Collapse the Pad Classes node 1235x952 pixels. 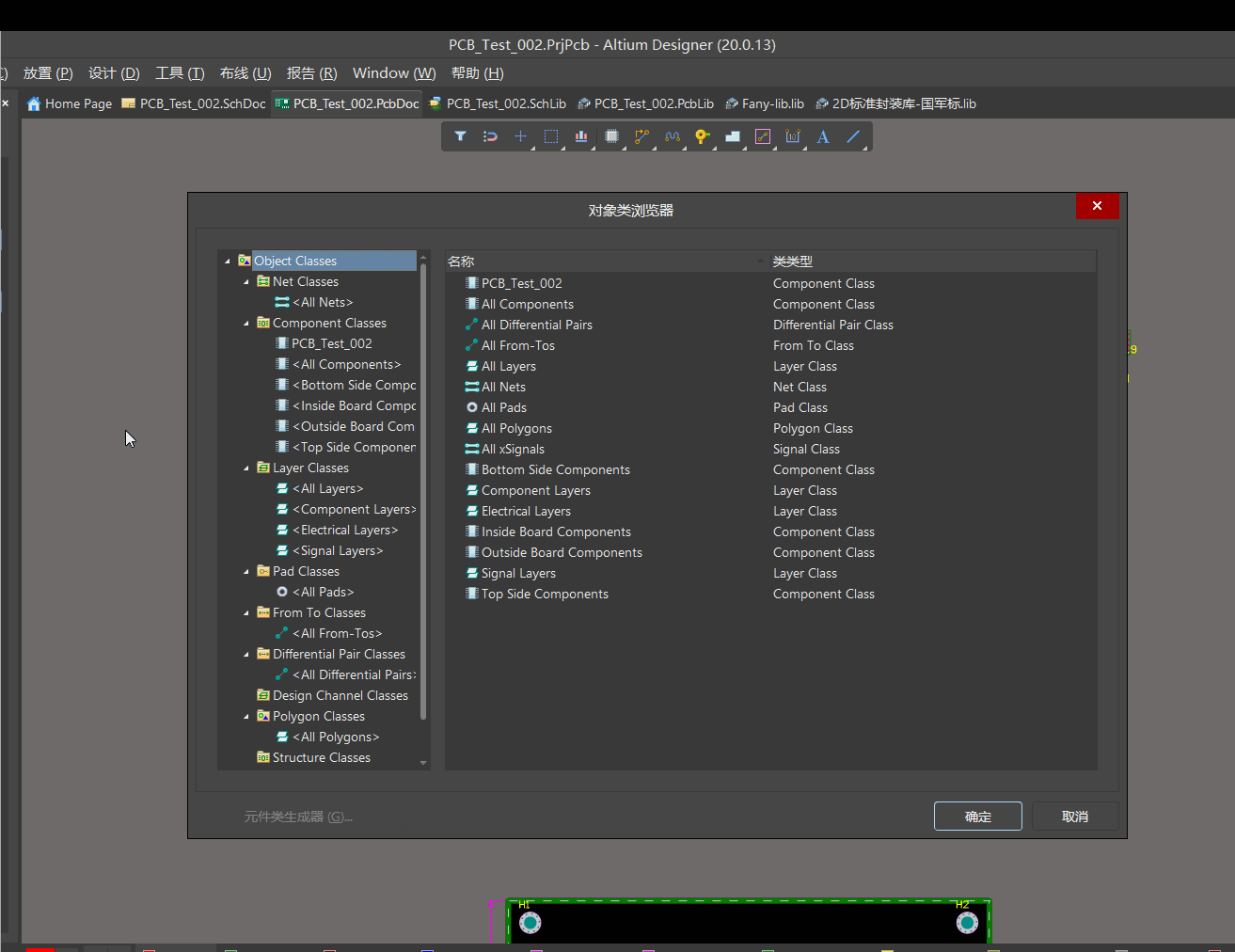tap(246, 572)
